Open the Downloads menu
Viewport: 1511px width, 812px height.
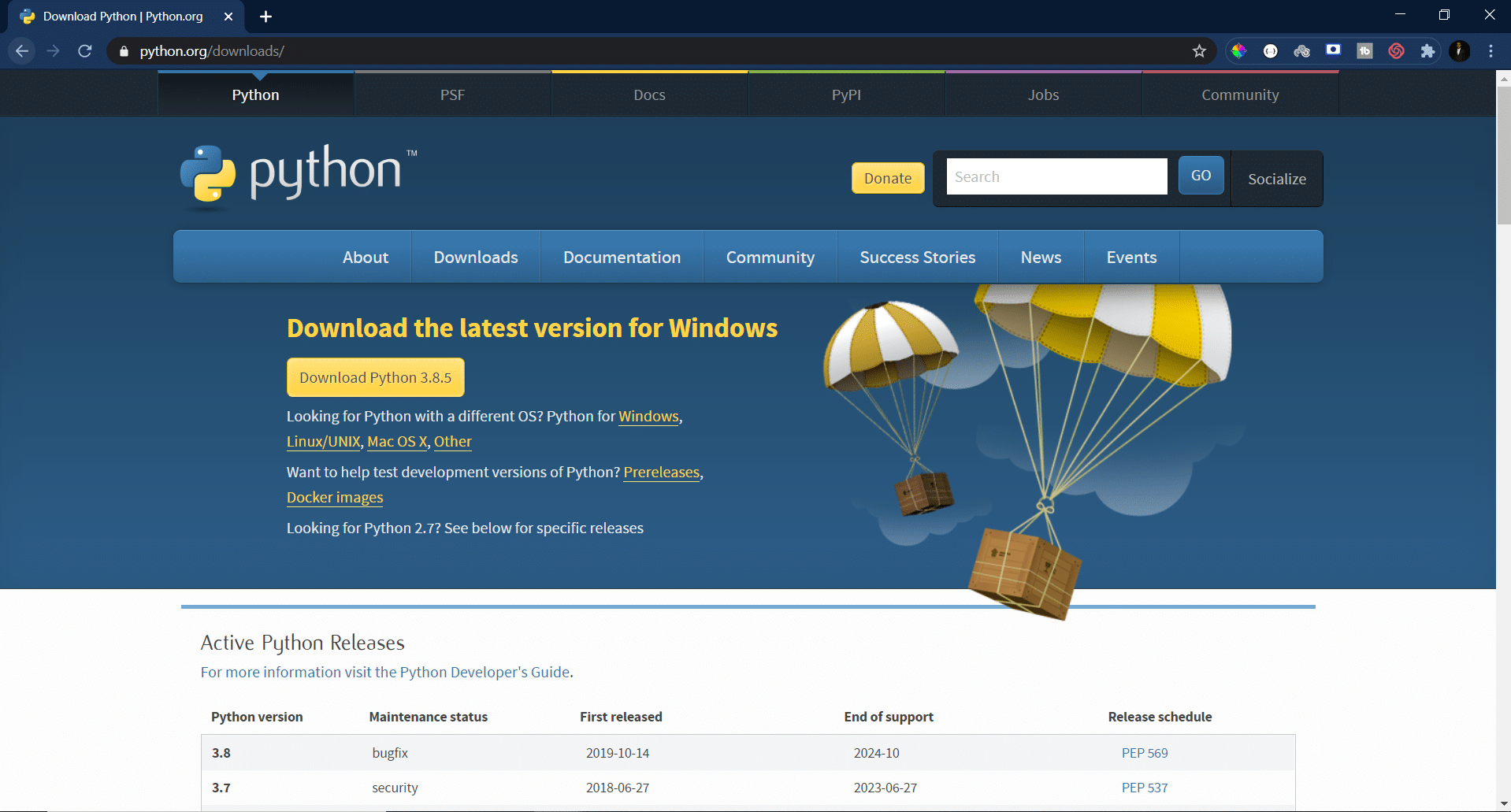tap(476, 258)
